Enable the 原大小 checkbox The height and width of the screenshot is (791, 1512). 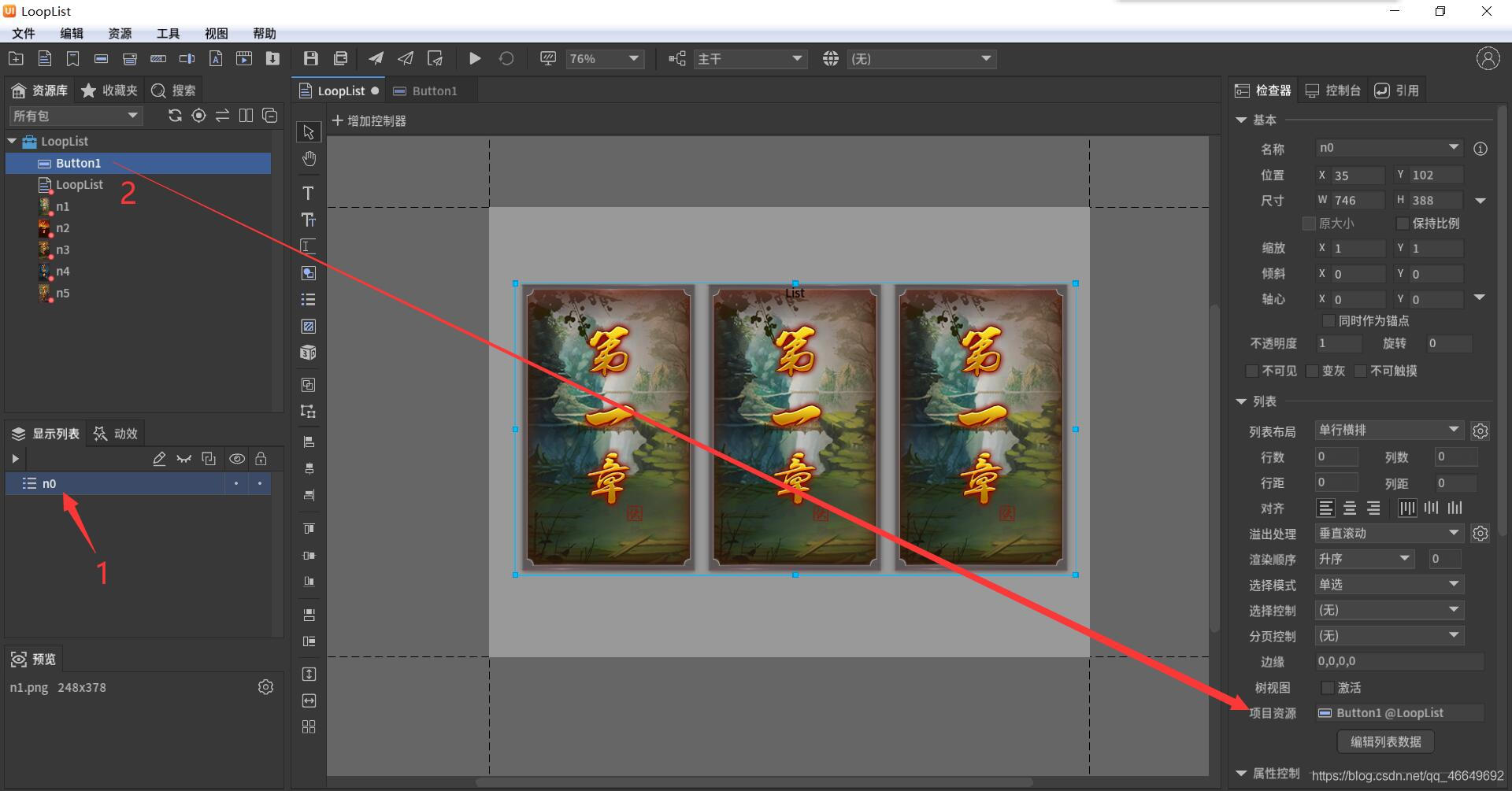(1309, 224)
